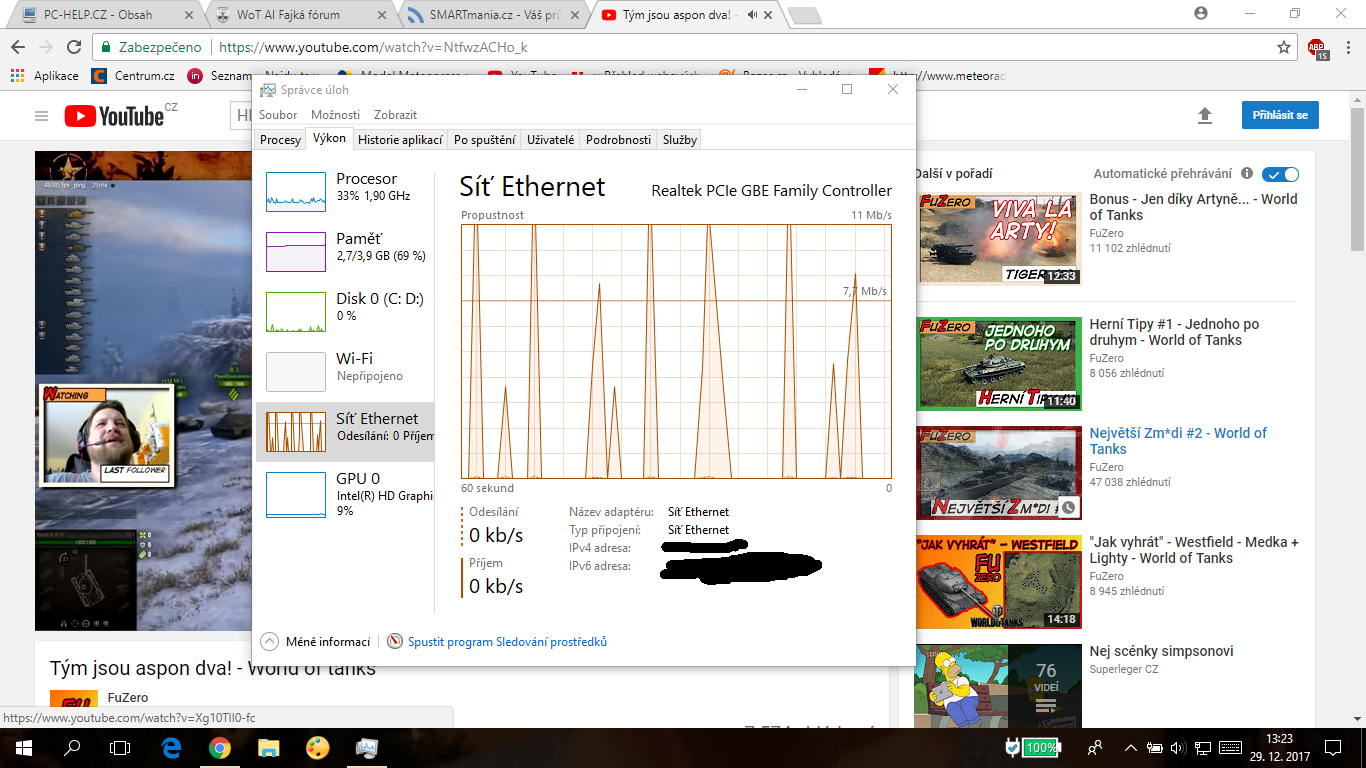Switch to the Historie aplikací tab
1366x768 pixels.
400,140
